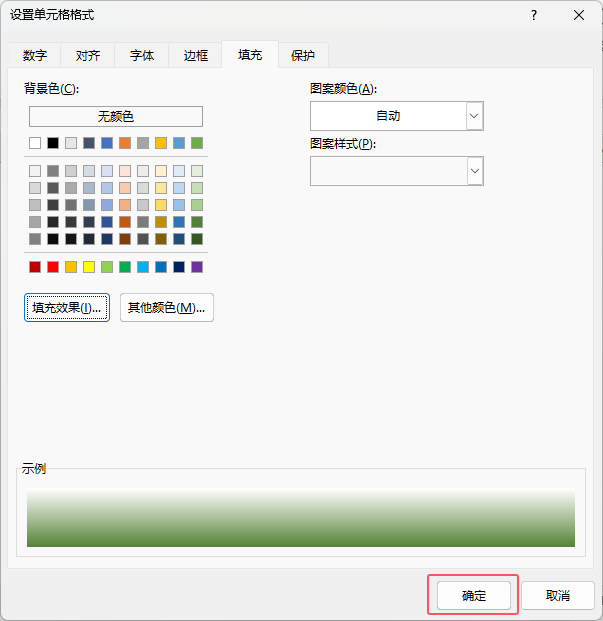603x621 pixels.
Task: Open the 边框 tab
Action: [196, 55]
